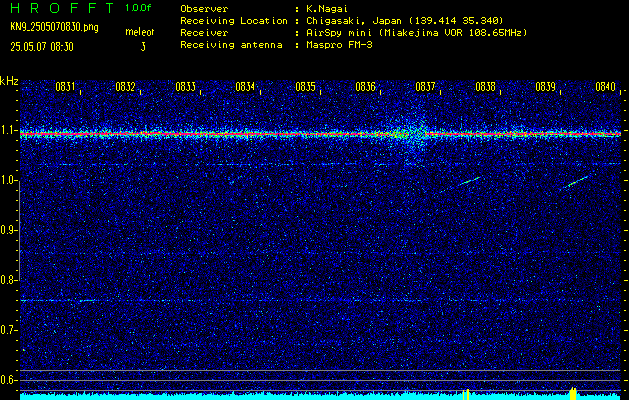Click the 0832 time tick label
The image size is (629, 400).
click(125, 87)
